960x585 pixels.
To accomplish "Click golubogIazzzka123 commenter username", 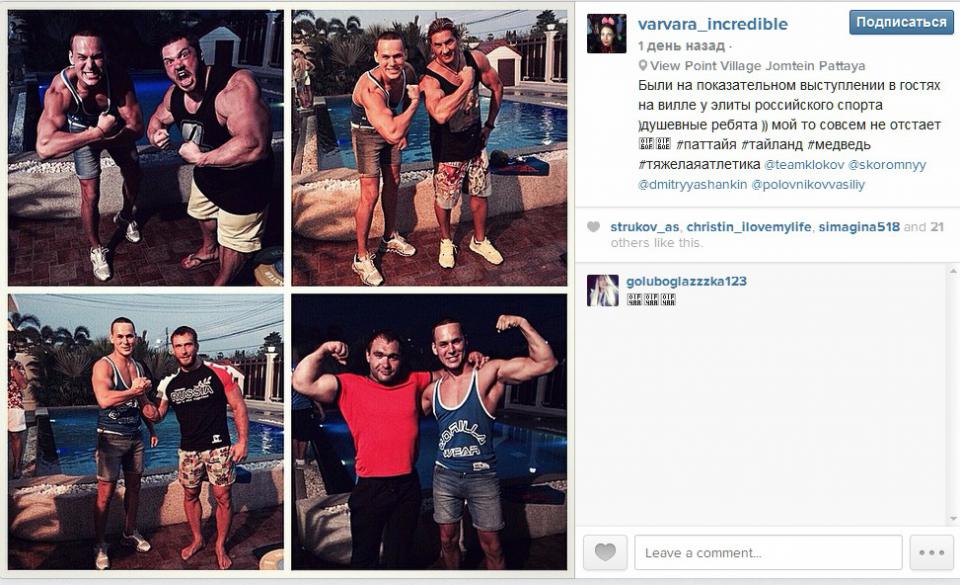I will click(686, 281).
